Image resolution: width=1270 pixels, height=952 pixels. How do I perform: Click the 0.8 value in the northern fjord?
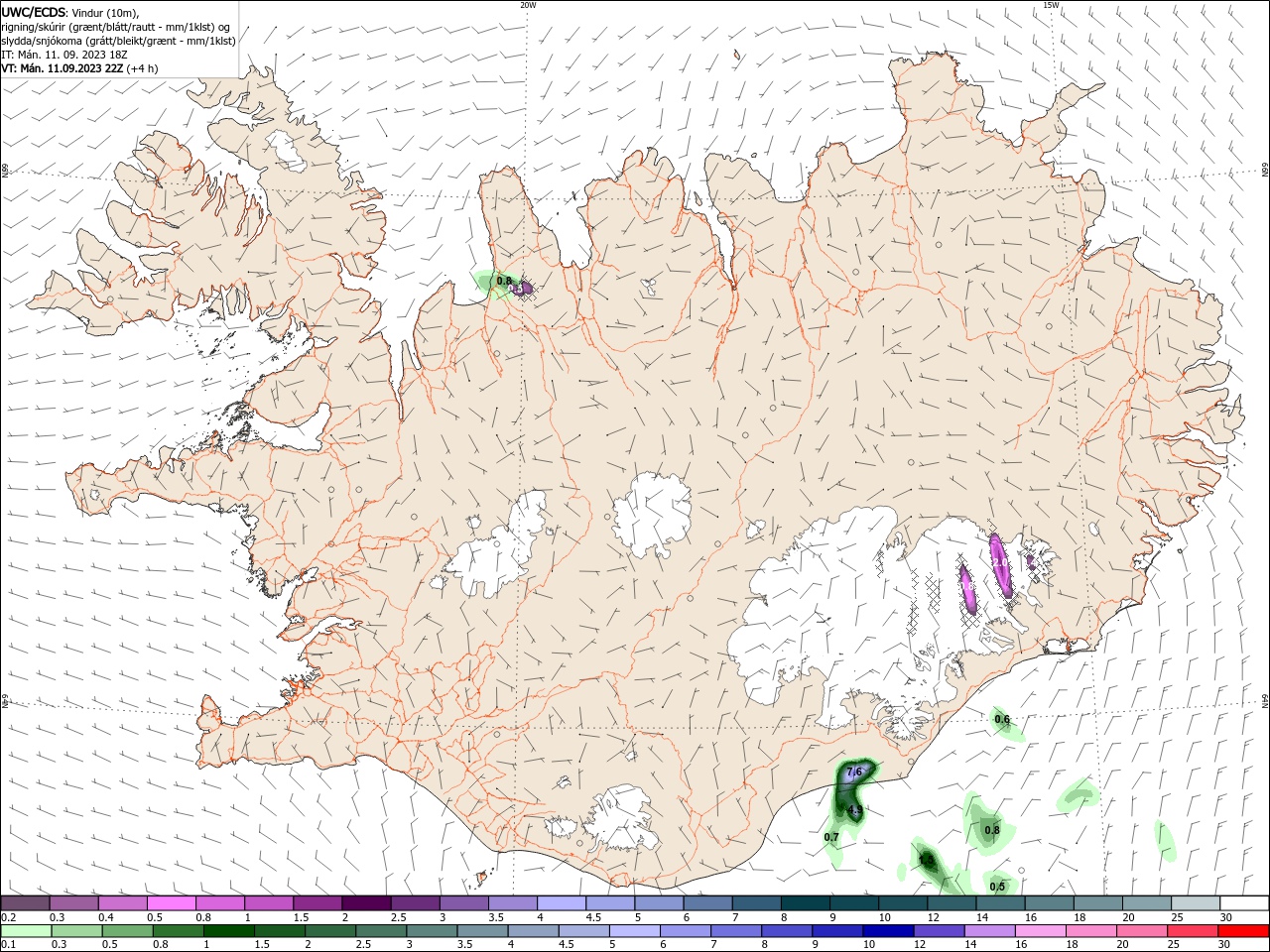click(x=504, y=282)
